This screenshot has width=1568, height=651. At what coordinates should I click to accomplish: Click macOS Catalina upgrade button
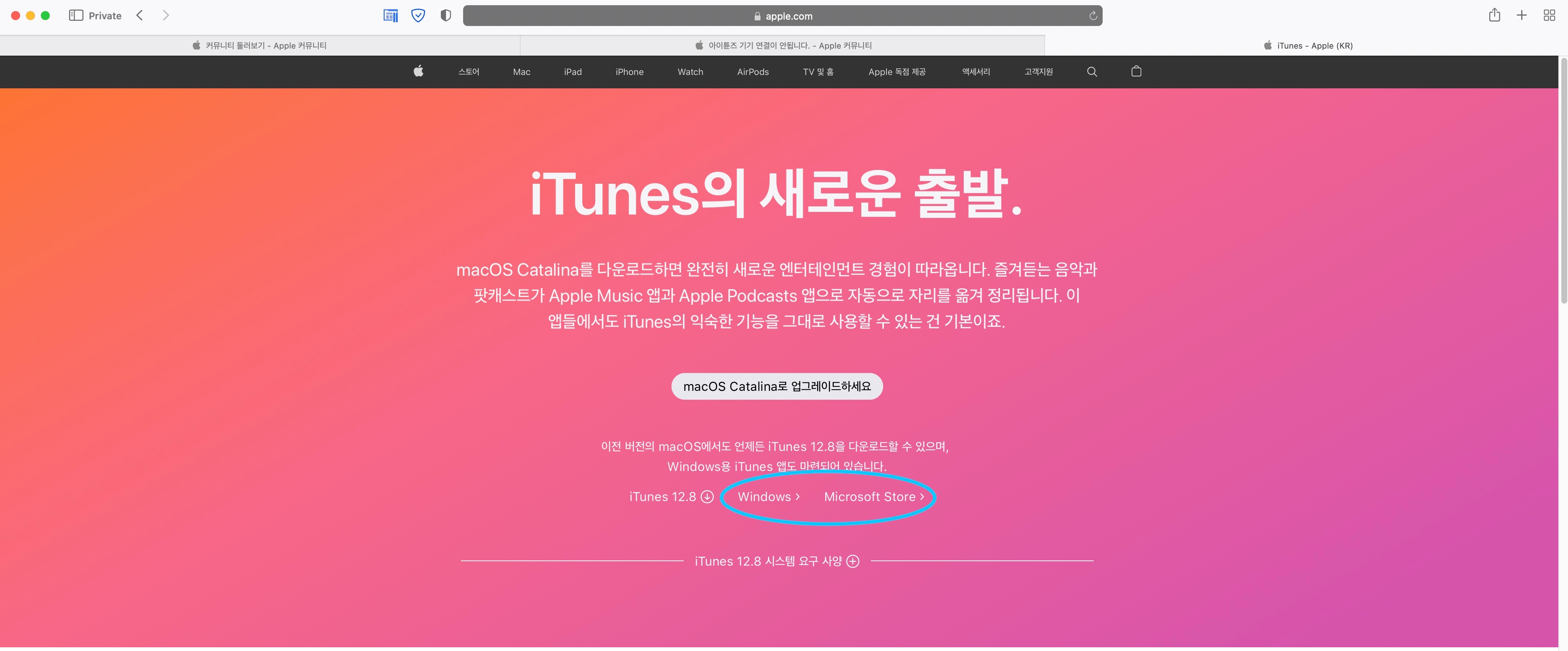click(x=777, y=386)
